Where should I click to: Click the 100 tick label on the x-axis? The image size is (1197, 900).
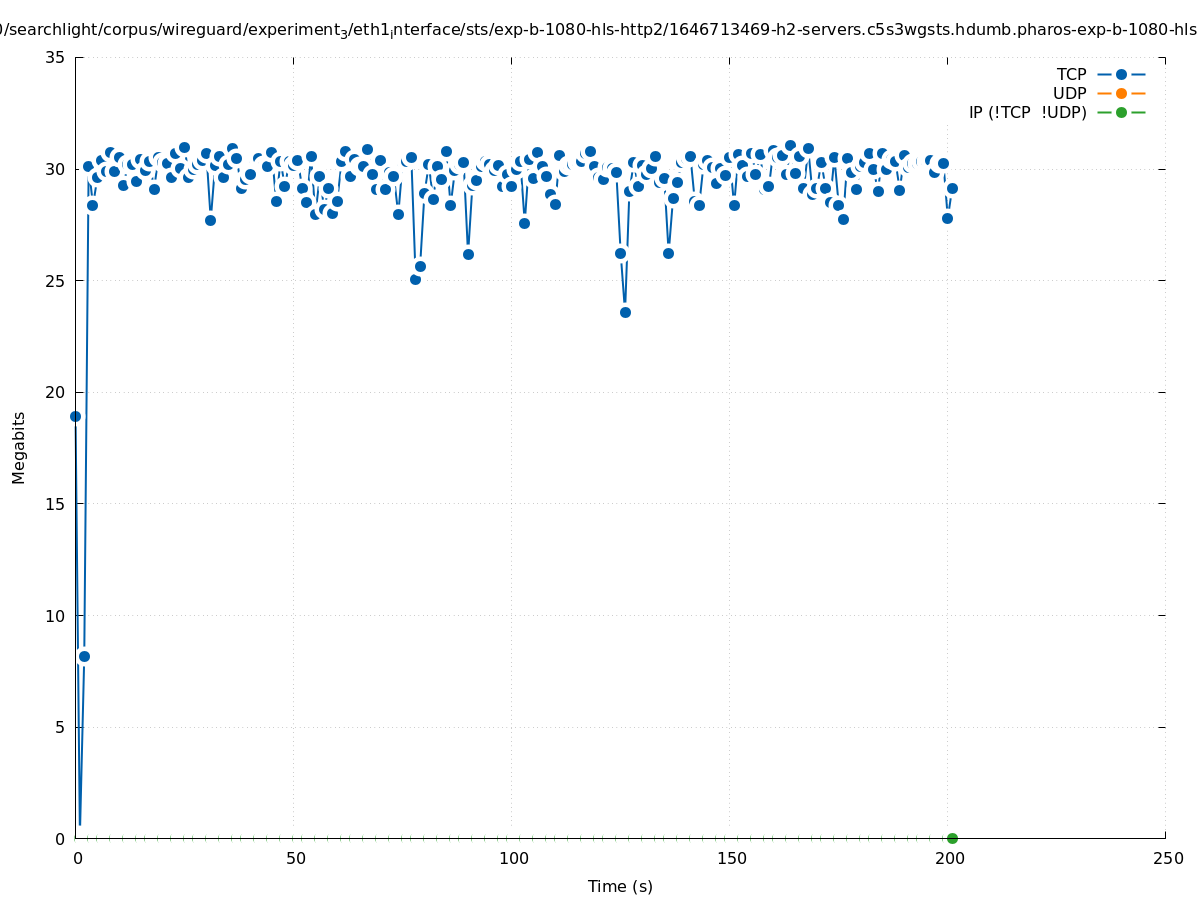513,858
